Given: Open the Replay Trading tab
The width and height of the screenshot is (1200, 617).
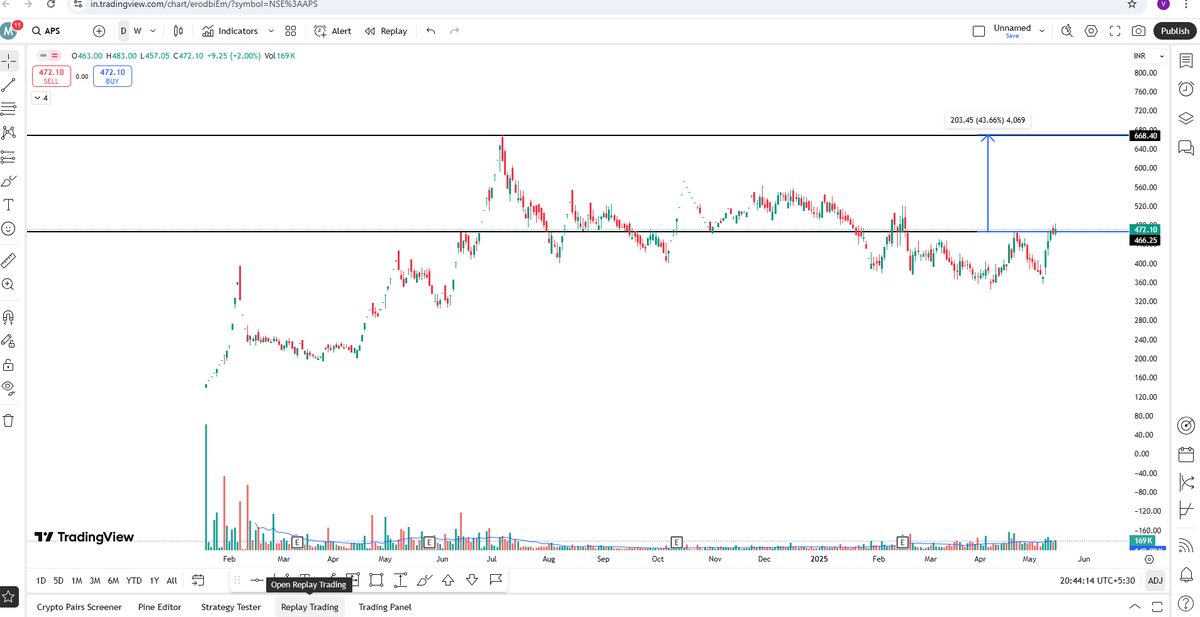Looking at the screenshot, I should pyautogui.click(x=310, y=607).
